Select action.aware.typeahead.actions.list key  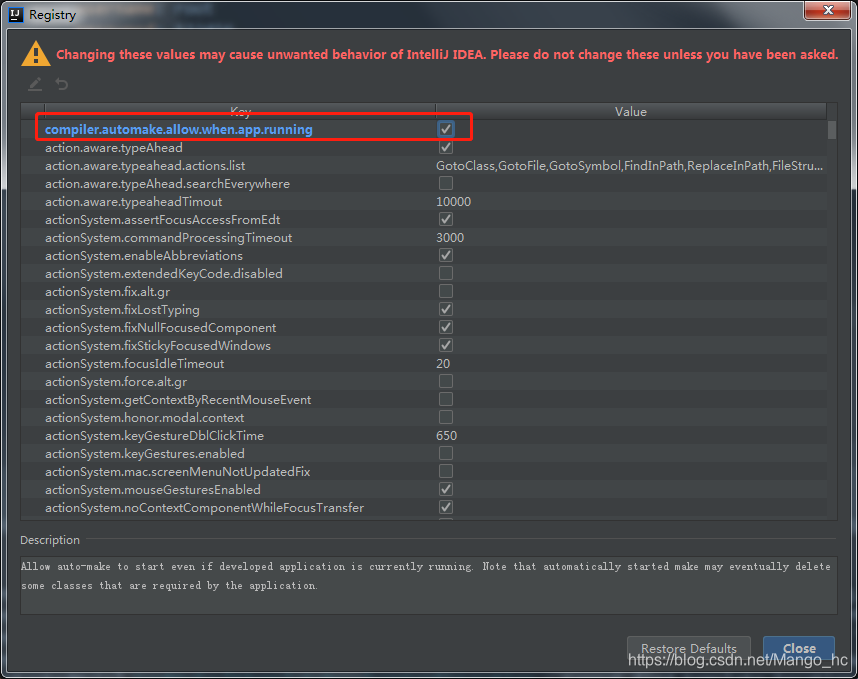pos(145,166)
